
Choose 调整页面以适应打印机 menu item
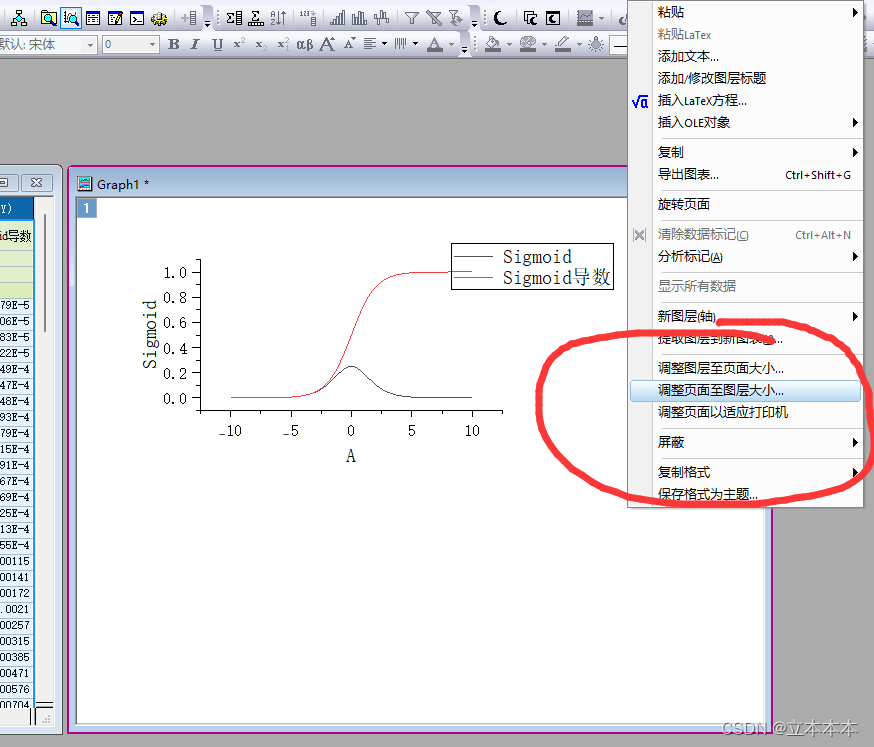pyautogui.click(x=746, y=413)
